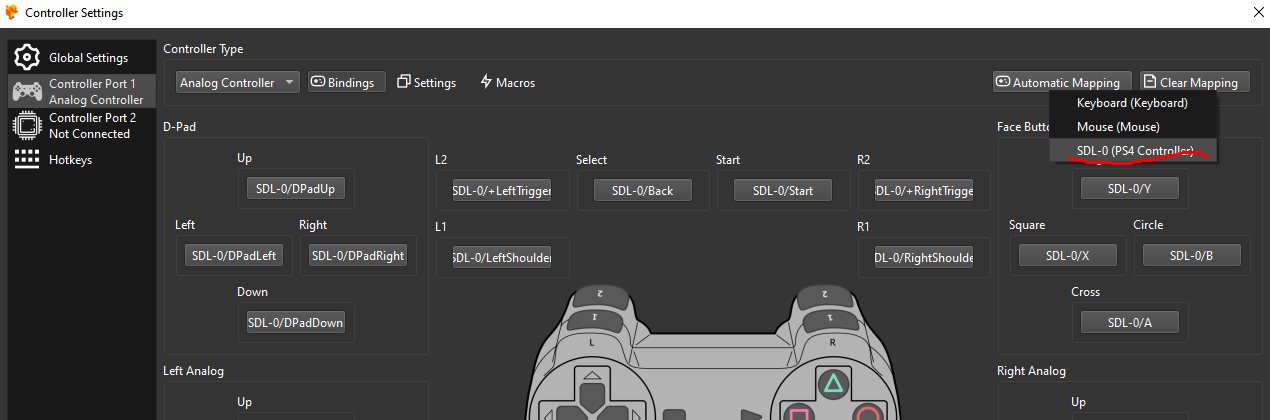The width and height of the screenshot is (1270, 420).
Task: Open Hotkeys keyboard icon
Action: (27, 159)
